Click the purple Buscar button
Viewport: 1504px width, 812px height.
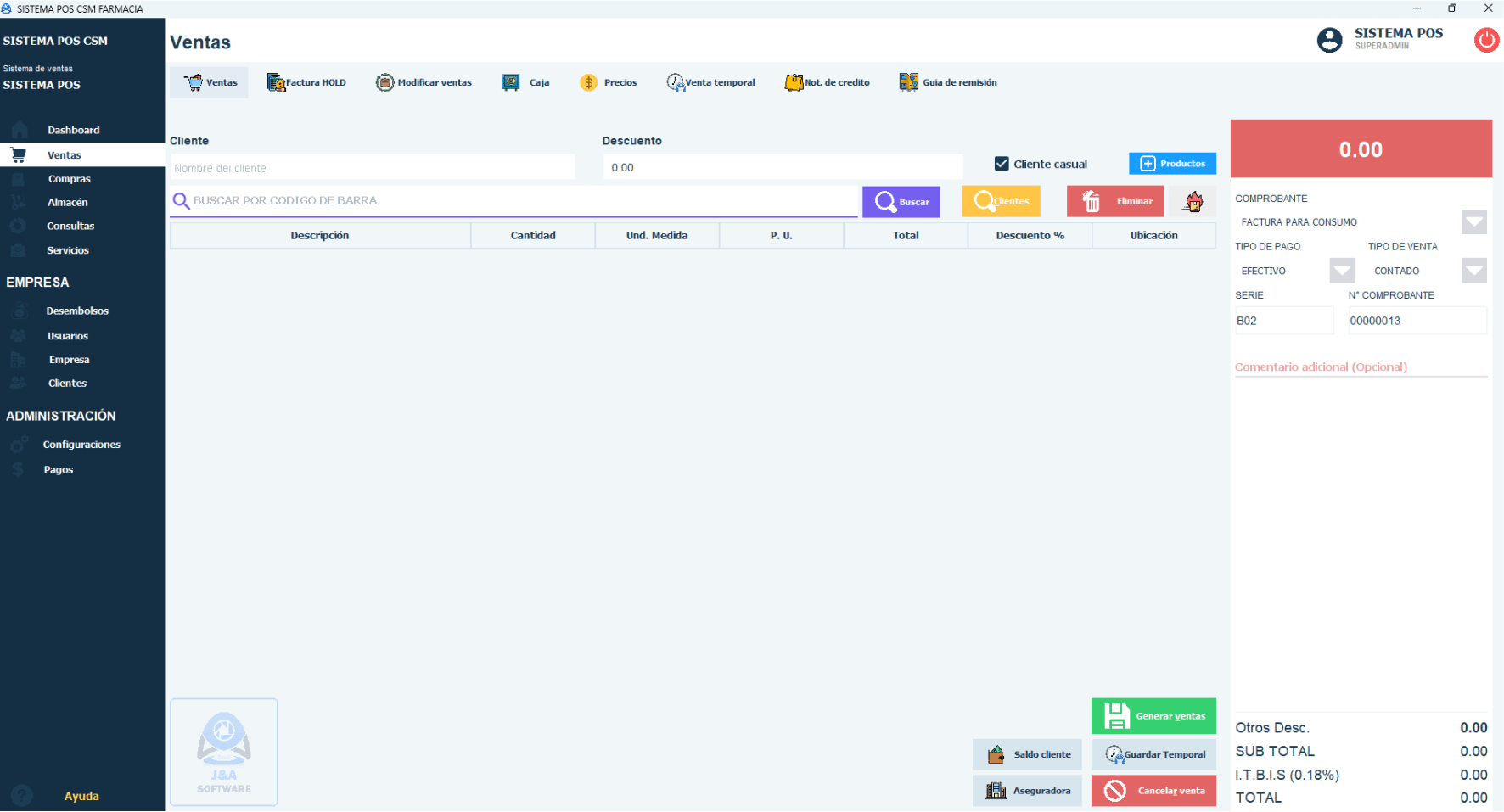coord(901,202)
